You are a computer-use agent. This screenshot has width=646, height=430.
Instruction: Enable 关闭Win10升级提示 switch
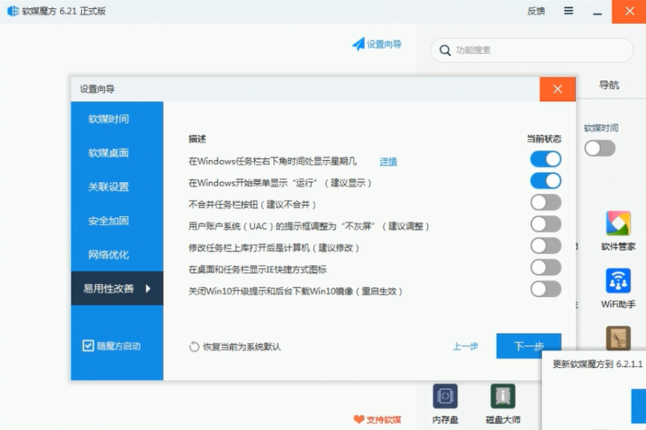tap(545, 289)
